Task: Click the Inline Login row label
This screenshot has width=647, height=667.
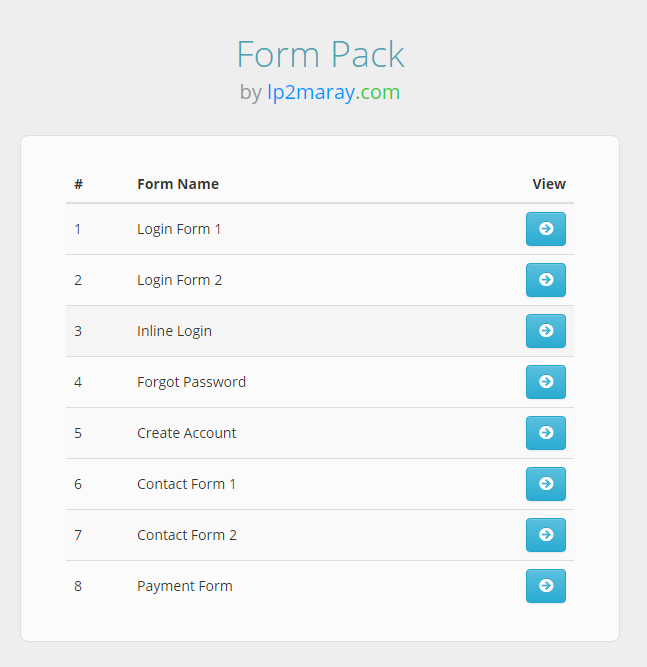Action: click(174, 331)
